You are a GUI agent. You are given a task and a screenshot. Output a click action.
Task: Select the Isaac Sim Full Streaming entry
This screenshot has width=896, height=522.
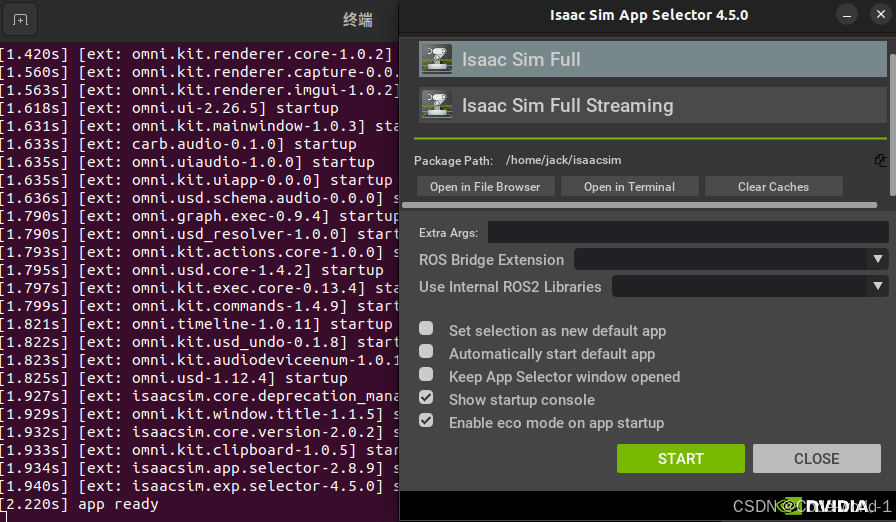653,105
